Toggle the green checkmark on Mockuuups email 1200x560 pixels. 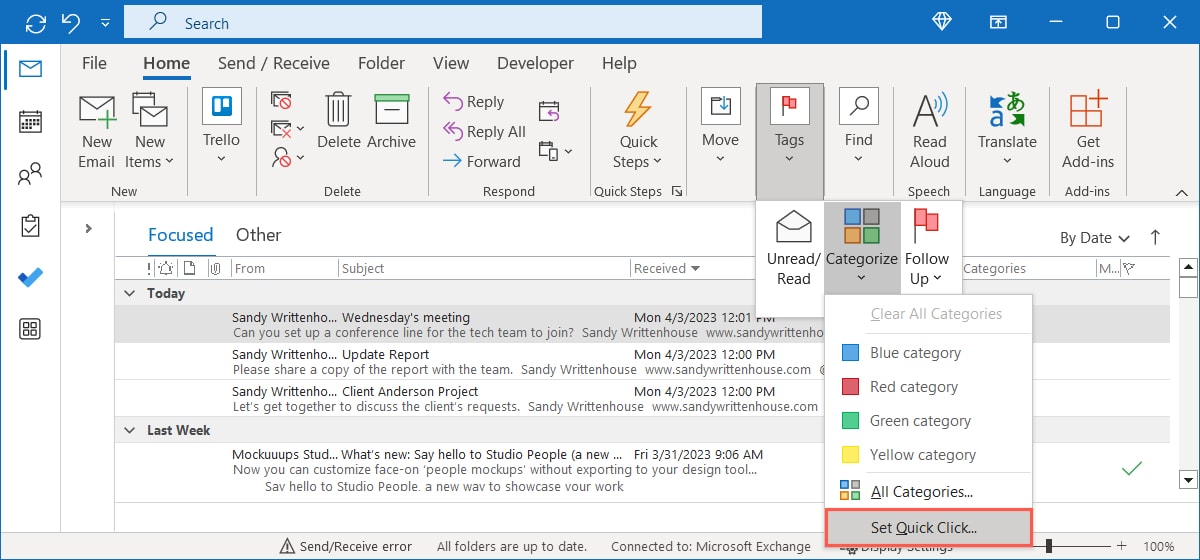1132,468
